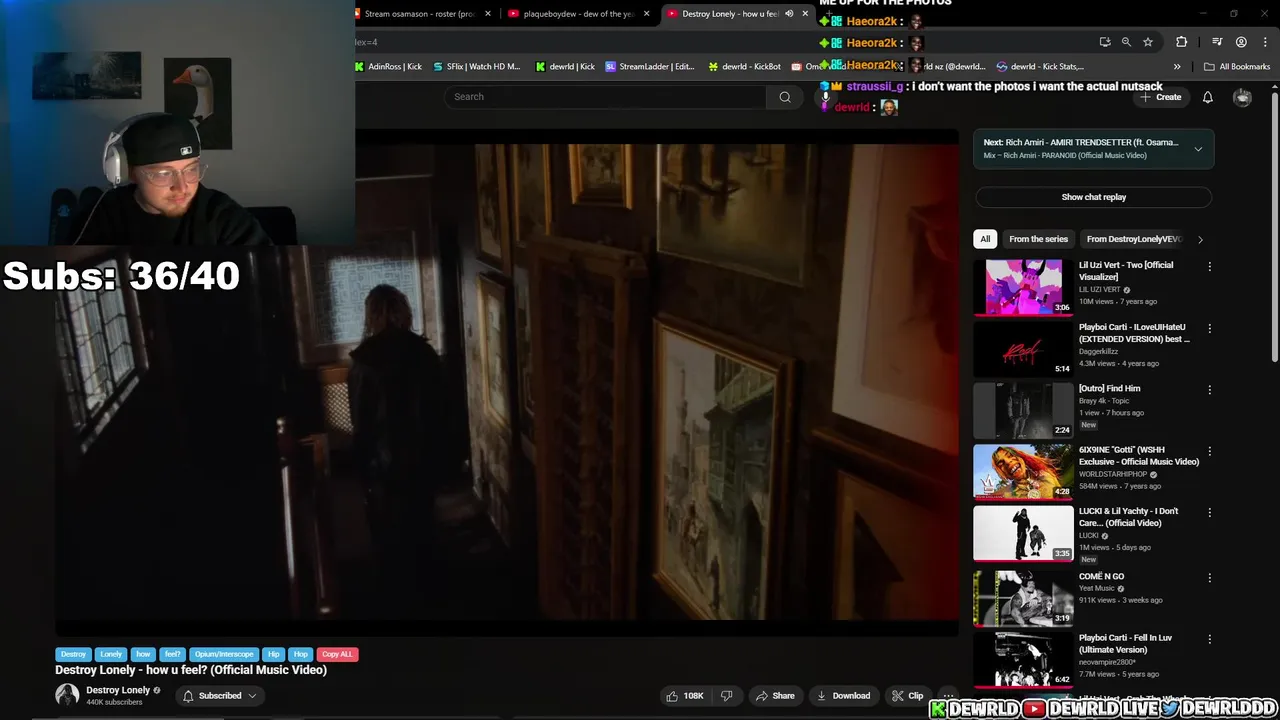The height and width of the screenshot is (720, 1280).
Task: Open options for COME N GO video
Action: (x=1209, y=578)
